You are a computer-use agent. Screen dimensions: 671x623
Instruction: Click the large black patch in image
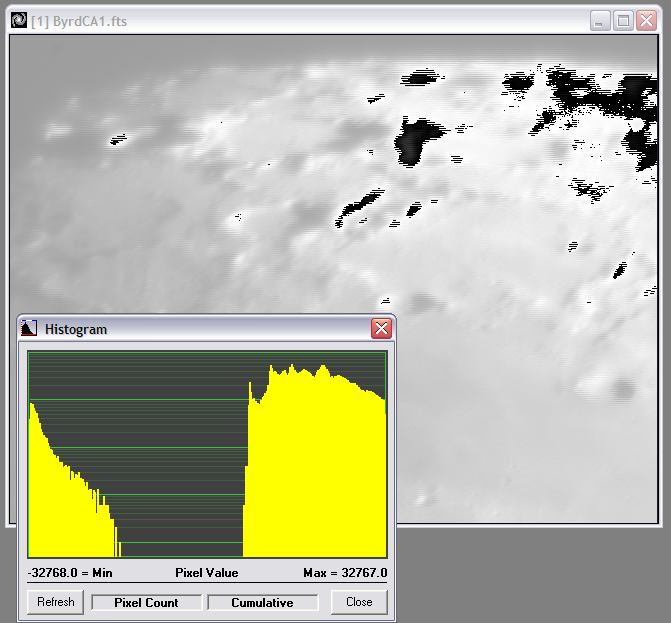(418, 140)
